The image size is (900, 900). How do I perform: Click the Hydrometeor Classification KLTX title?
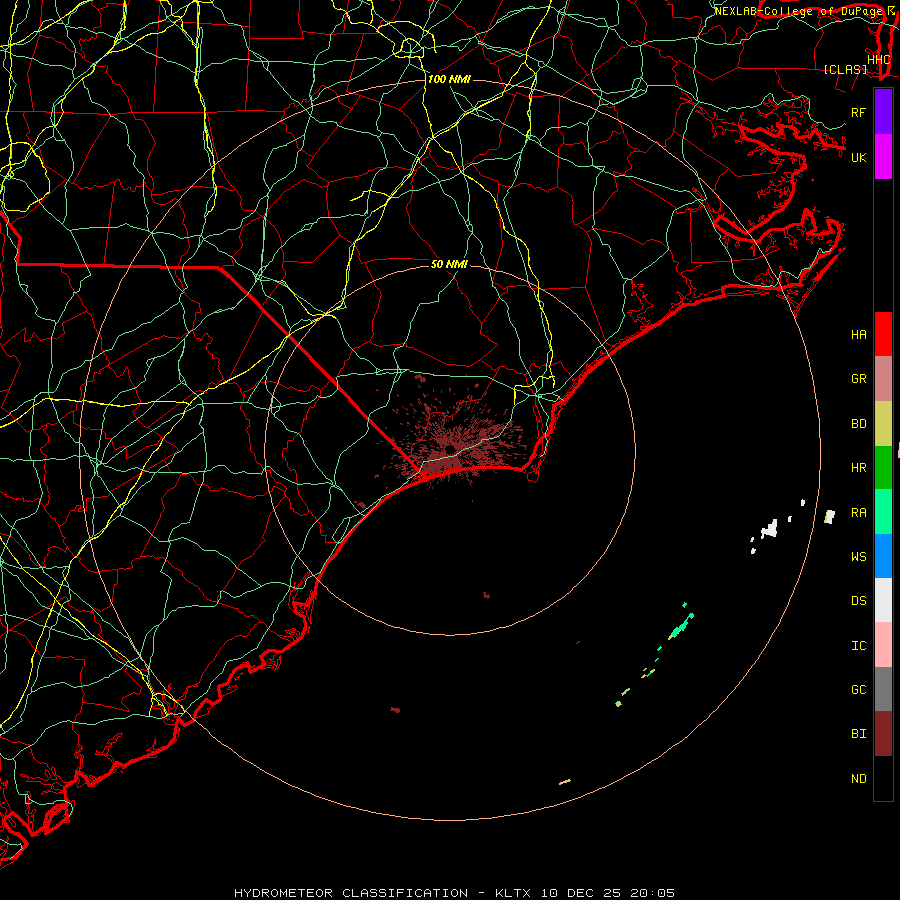[x=454, y=893]
